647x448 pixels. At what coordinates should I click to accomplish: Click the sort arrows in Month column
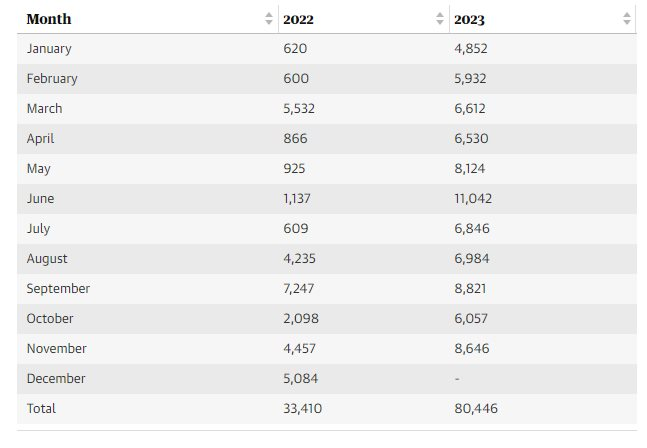click(x=269, y=19)
